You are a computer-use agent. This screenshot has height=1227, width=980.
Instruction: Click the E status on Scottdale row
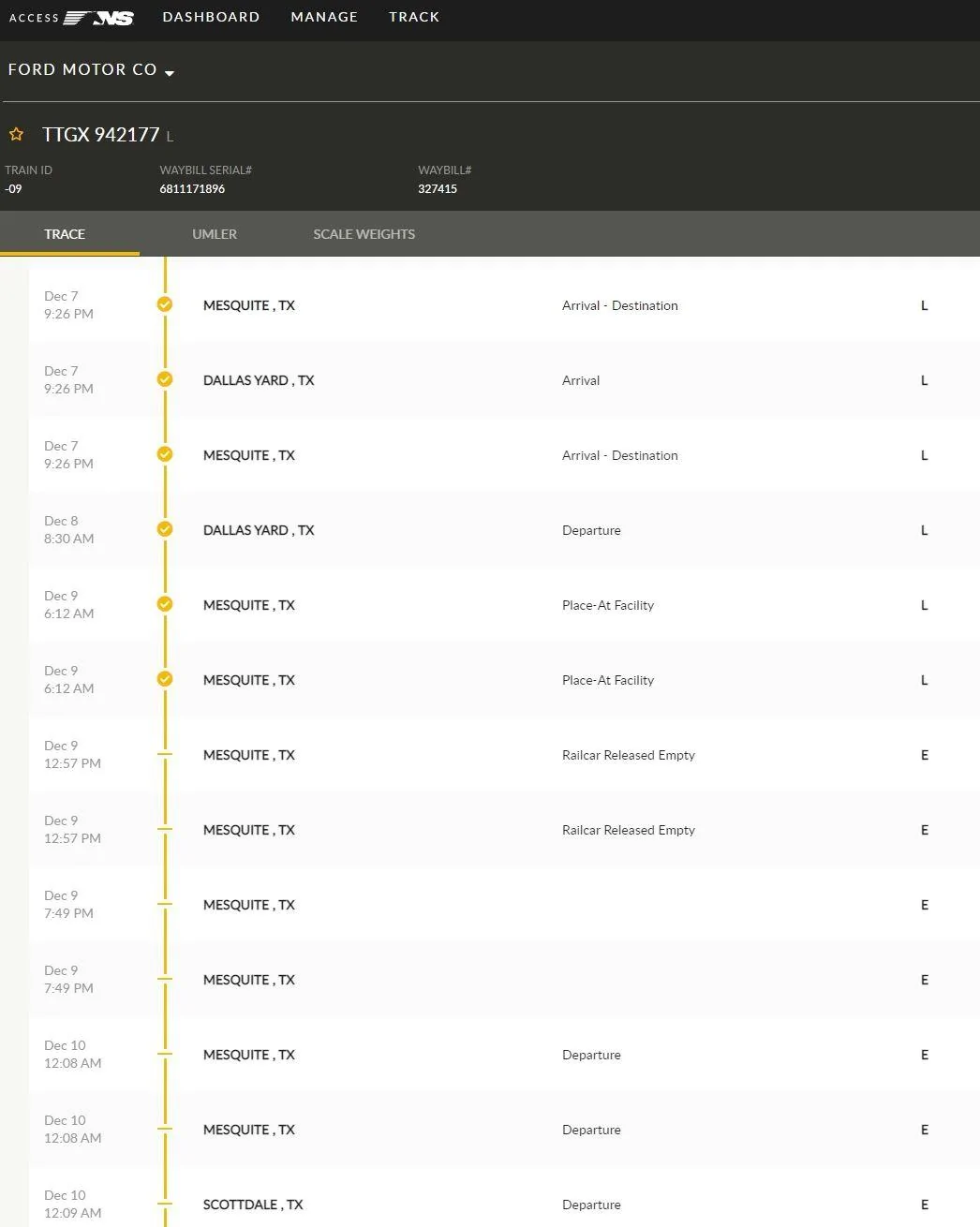point(925,1205)
